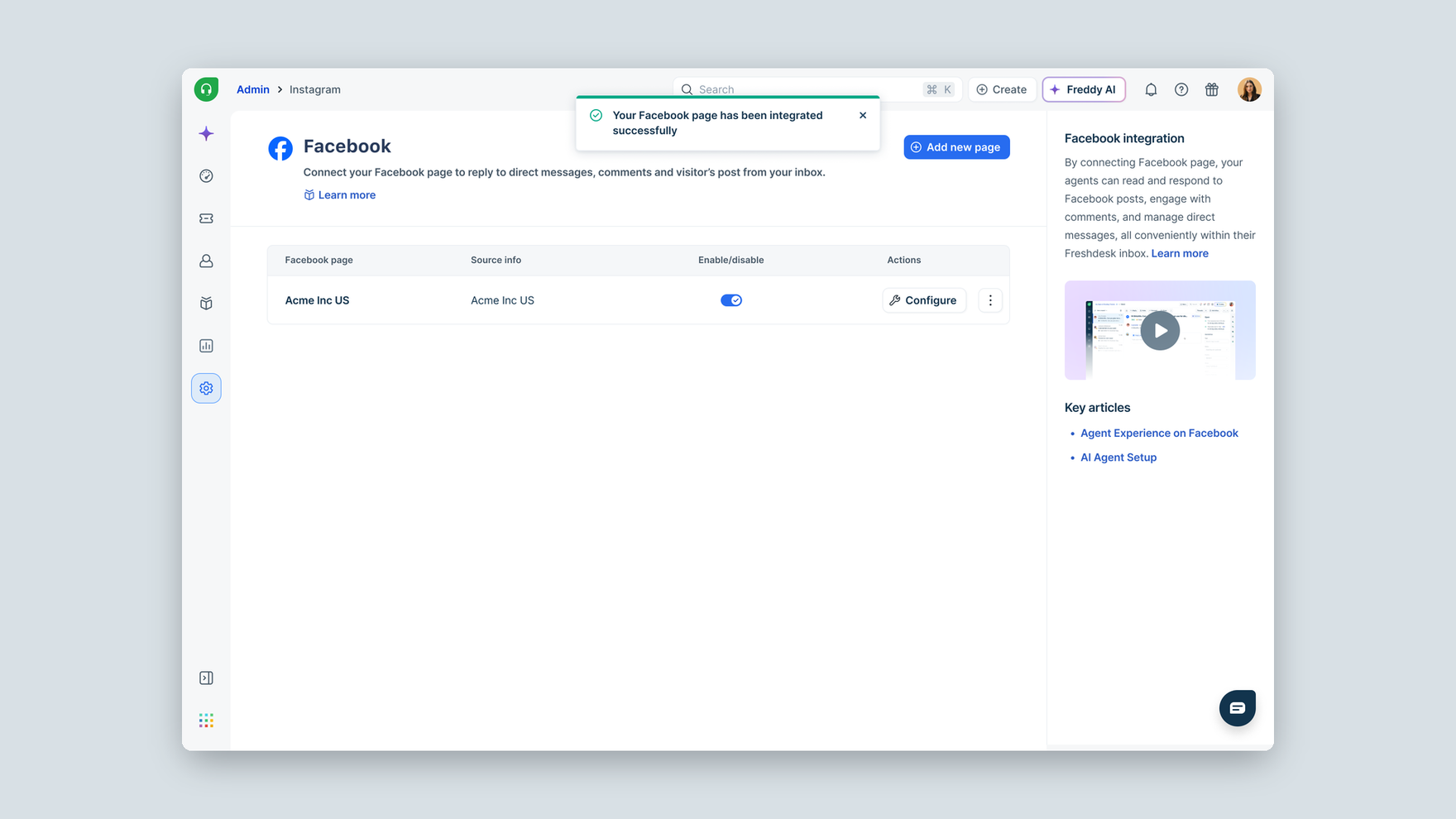Image resolution: width=1456 pixels, height=819 pixels.
Task: Open the colorful apps grid switcher
Action: [206, 721]
